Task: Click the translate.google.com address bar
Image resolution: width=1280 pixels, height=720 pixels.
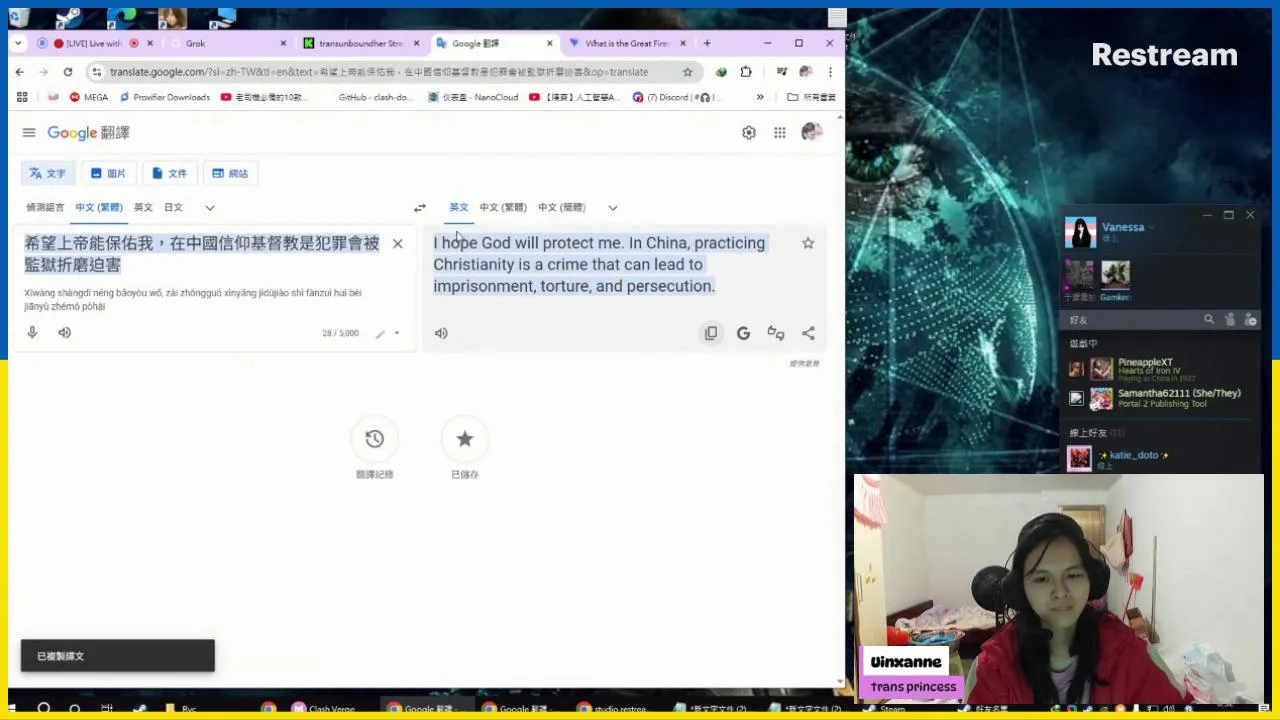Action: point(378,72)
